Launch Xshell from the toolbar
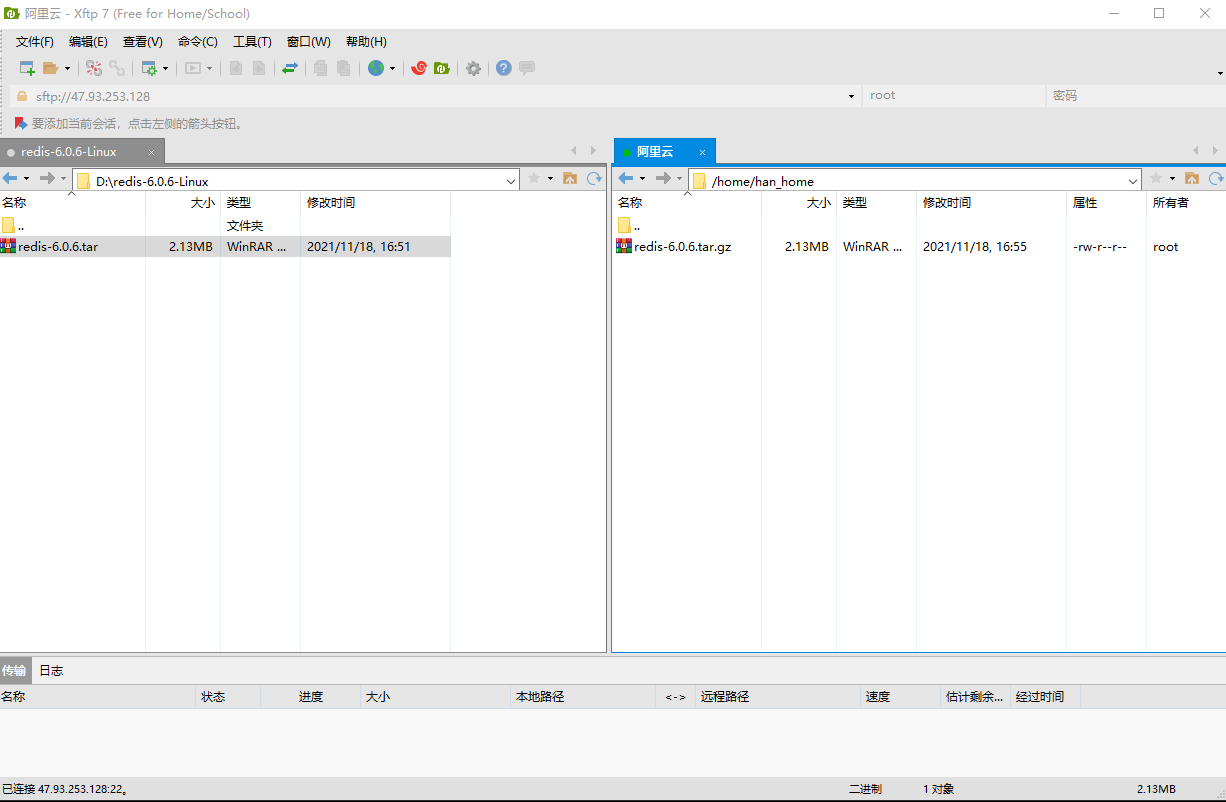The image size is (1226, 802). click(x=421, y=68)
